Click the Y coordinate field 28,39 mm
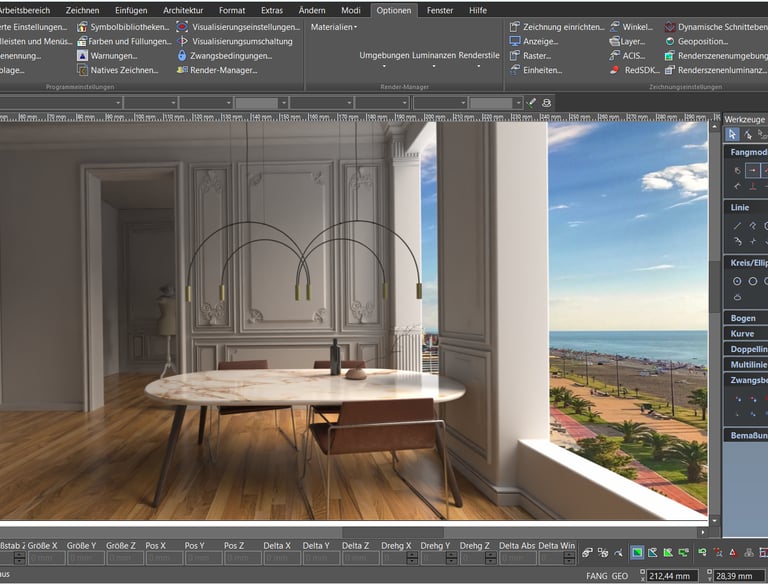 pyautogui.click(x=739, y=576)
